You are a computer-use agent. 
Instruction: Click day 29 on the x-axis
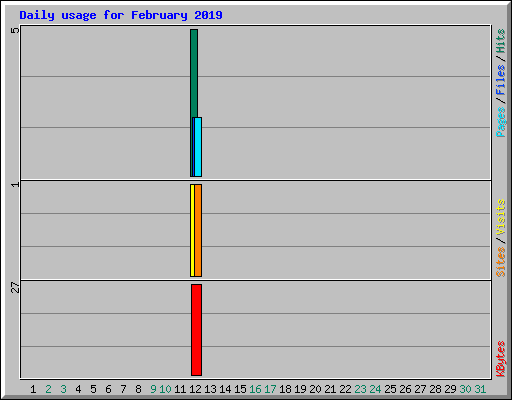(450, 389)
